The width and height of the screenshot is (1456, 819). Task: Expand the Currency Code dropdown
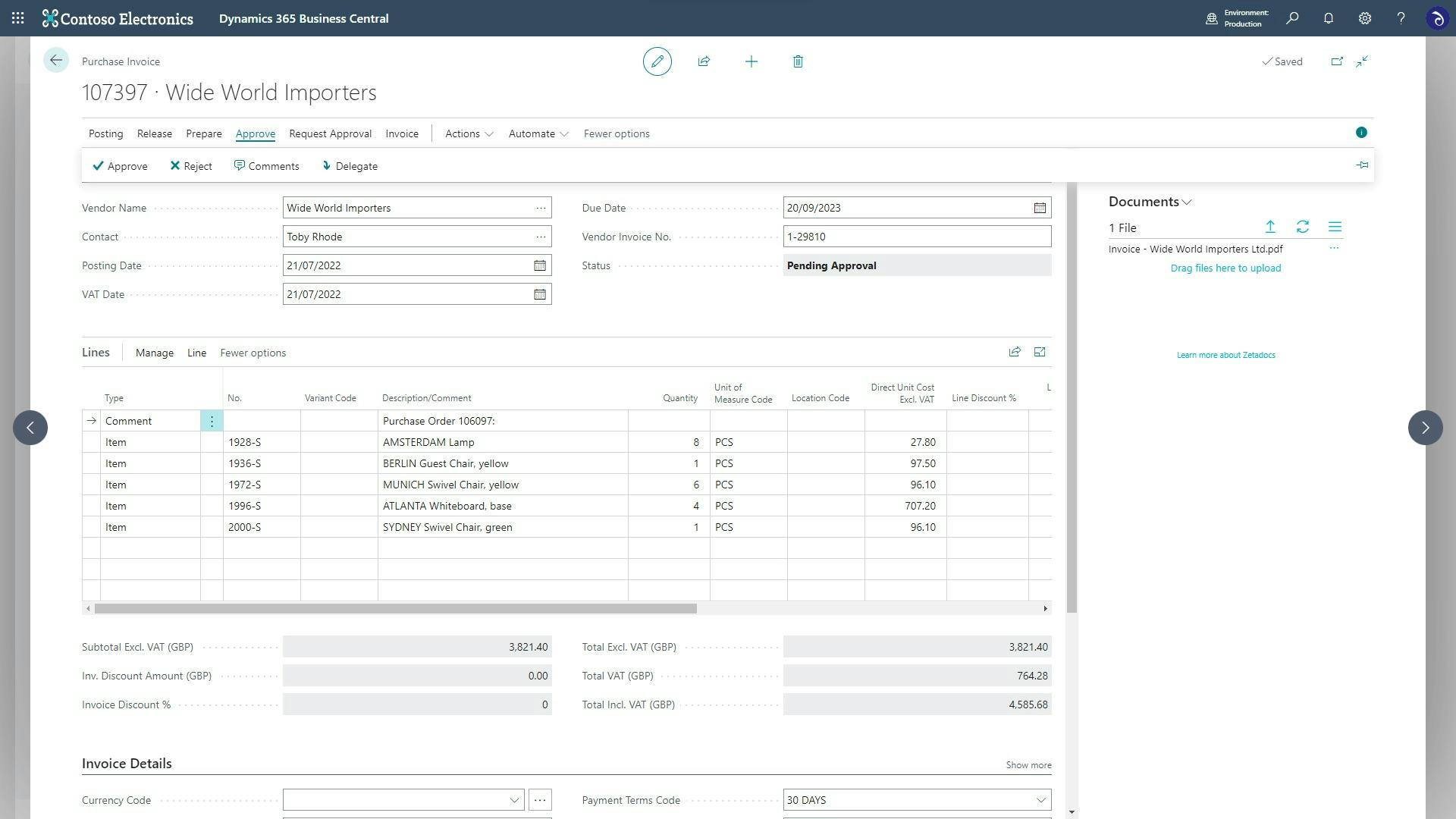pos(515,799)
